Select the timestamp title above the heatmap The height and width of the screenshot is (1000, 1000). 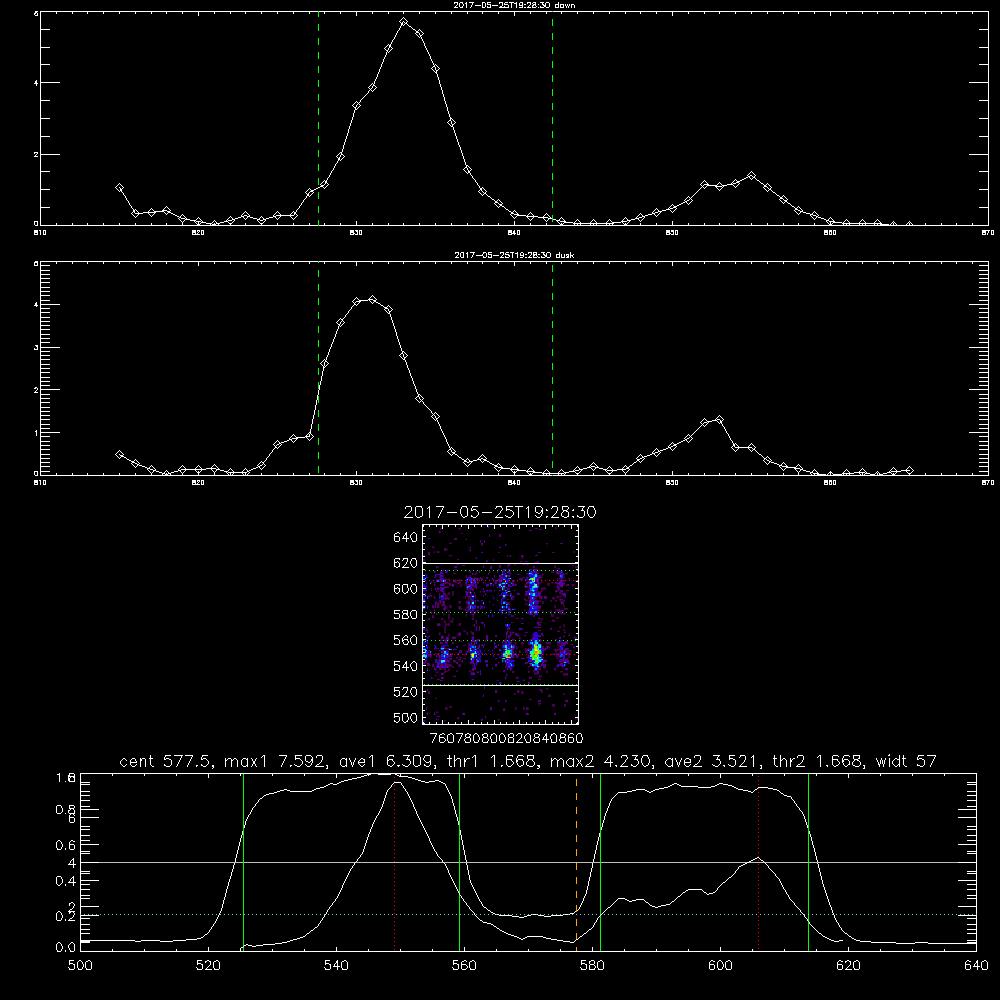click(x=500, y=512)
